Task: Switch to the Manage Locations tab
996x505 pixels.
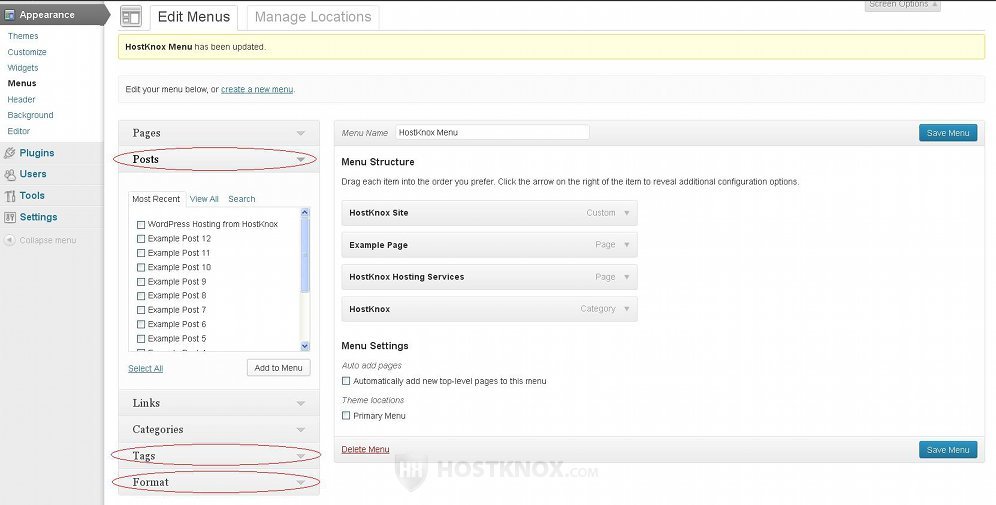Action: click(313, 17)
